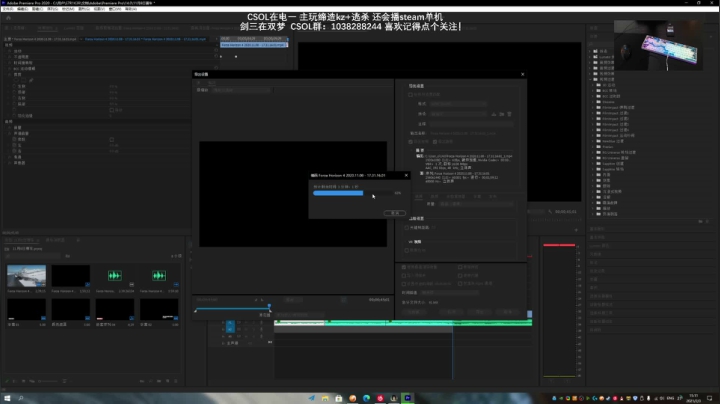Open Microsoft Edge from the taskbar

(366, 398)
